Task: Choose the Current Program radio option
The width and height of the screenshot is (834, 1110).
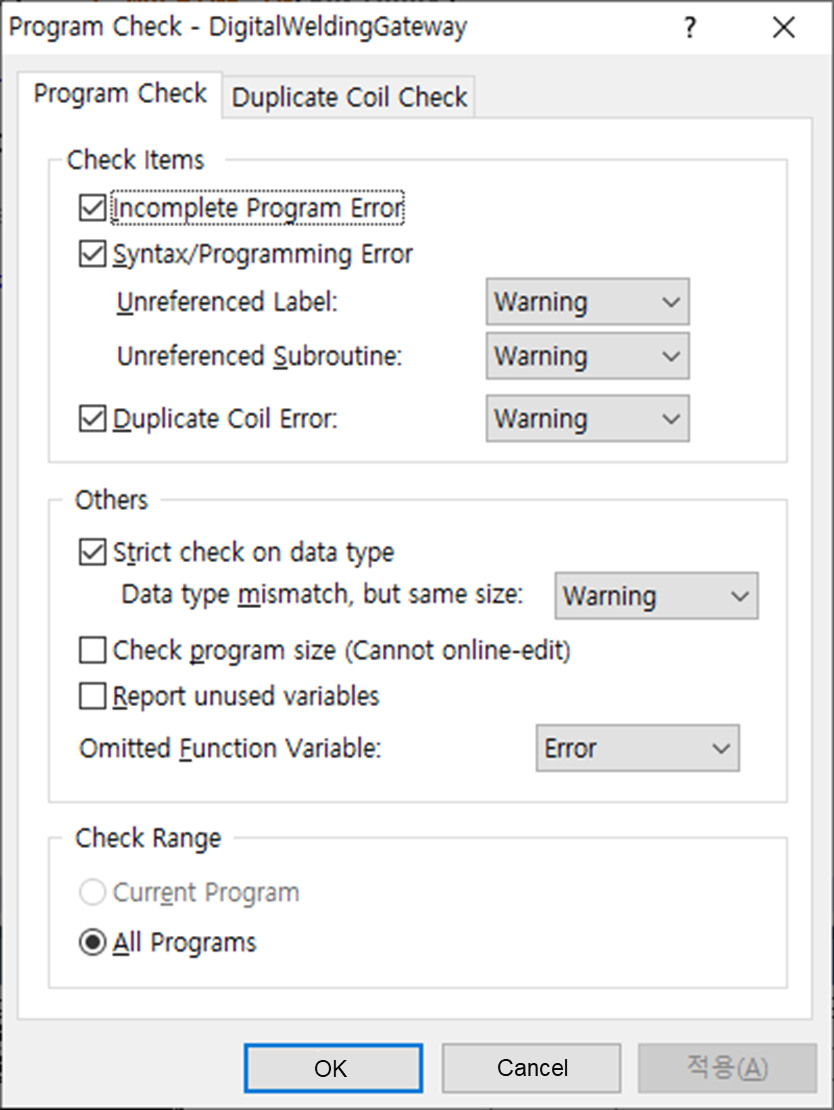Action: click(93, 893)
